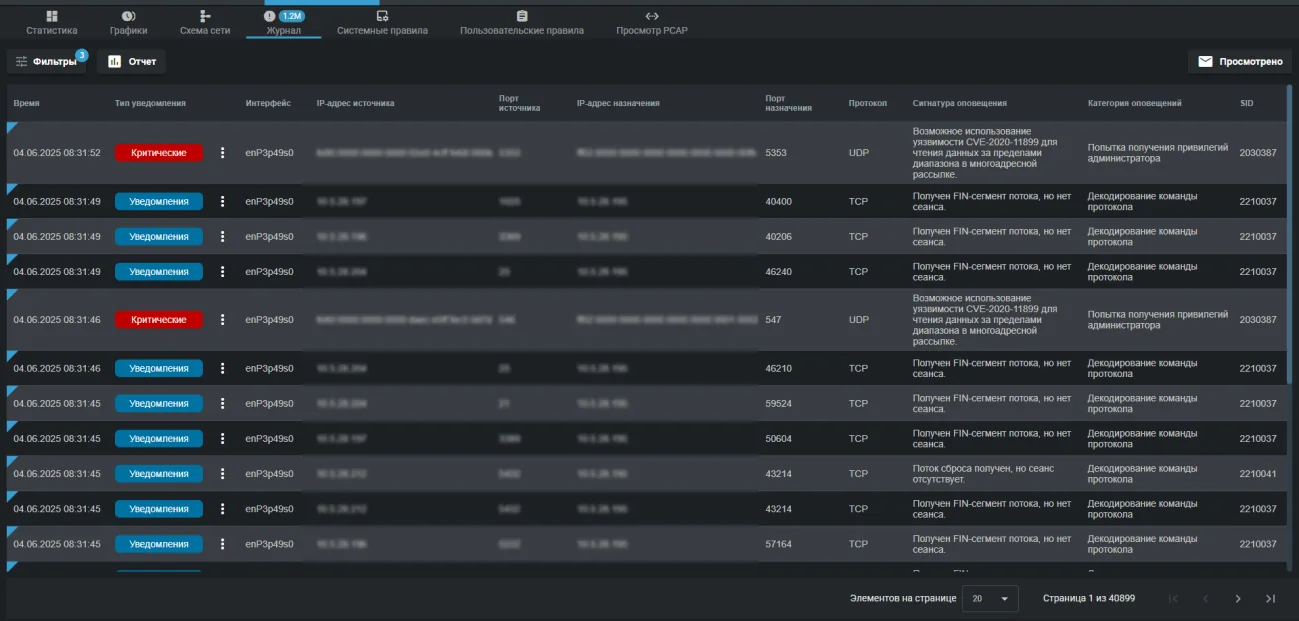Image resolution: width=1299 pixels, height=621 pixels.
Task: Expand the items per page dropdown
Action: click(990, 598)
